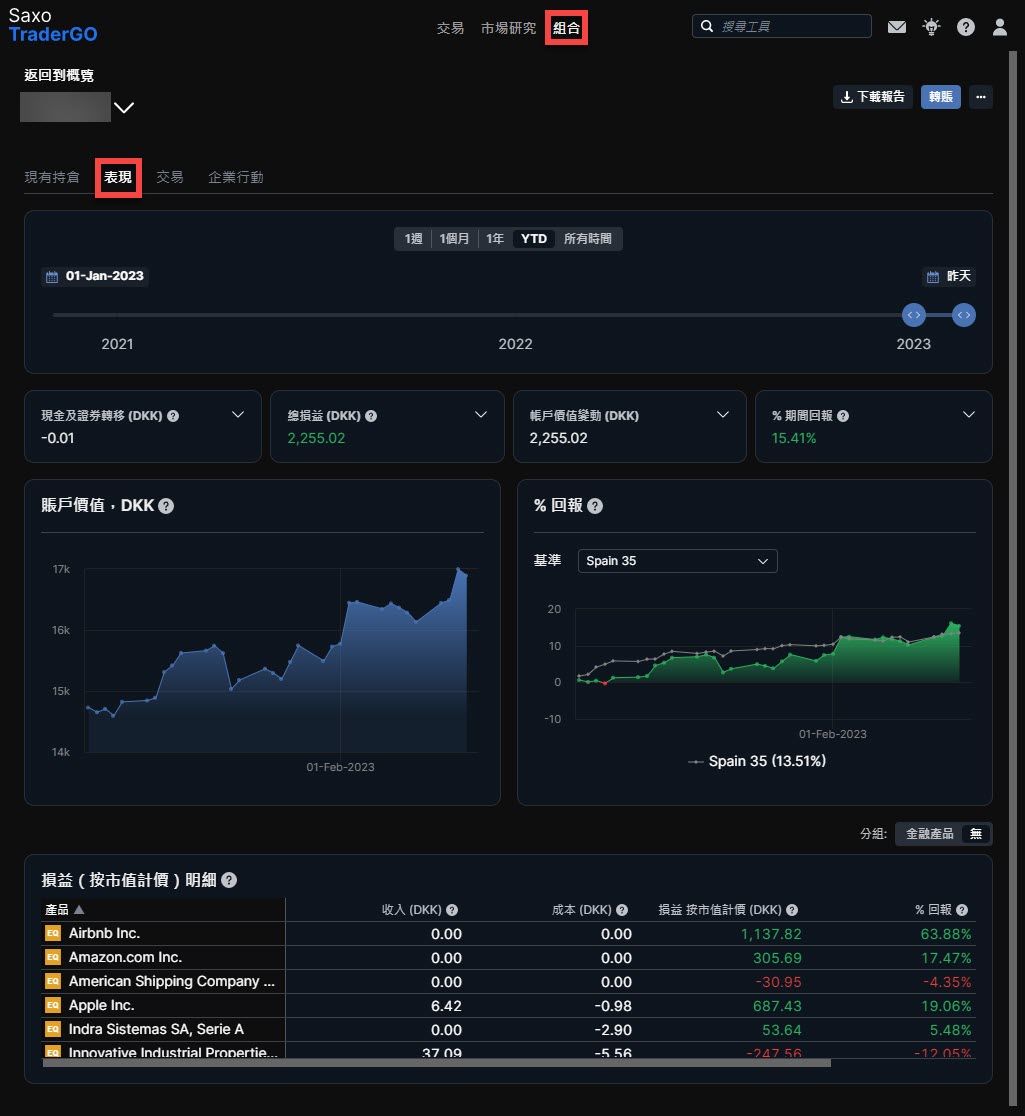Screen dimensions: 1025x1116
Task: Click right handle of date range slider
Action: point(964,315)
